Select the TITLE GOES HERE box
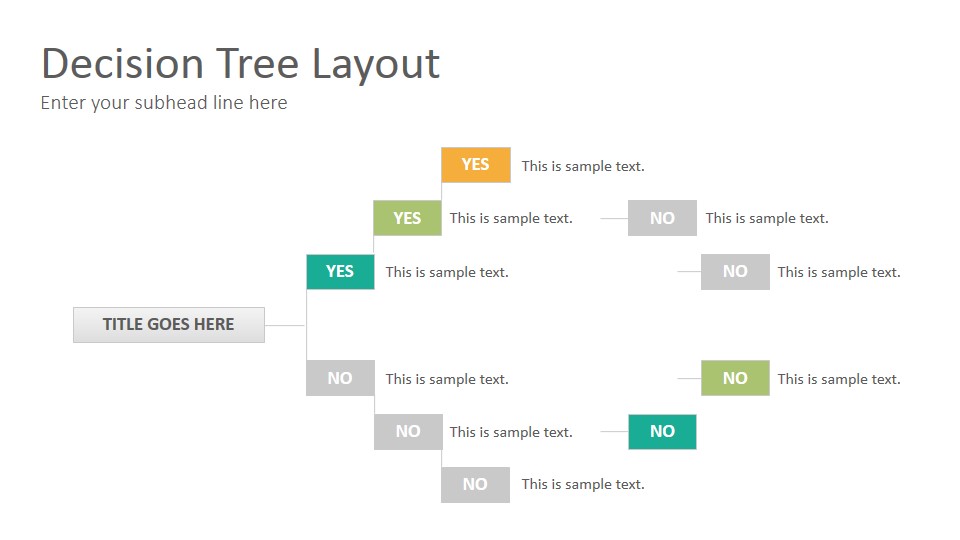Screen dimensions: 960x540 coord(169,325)
